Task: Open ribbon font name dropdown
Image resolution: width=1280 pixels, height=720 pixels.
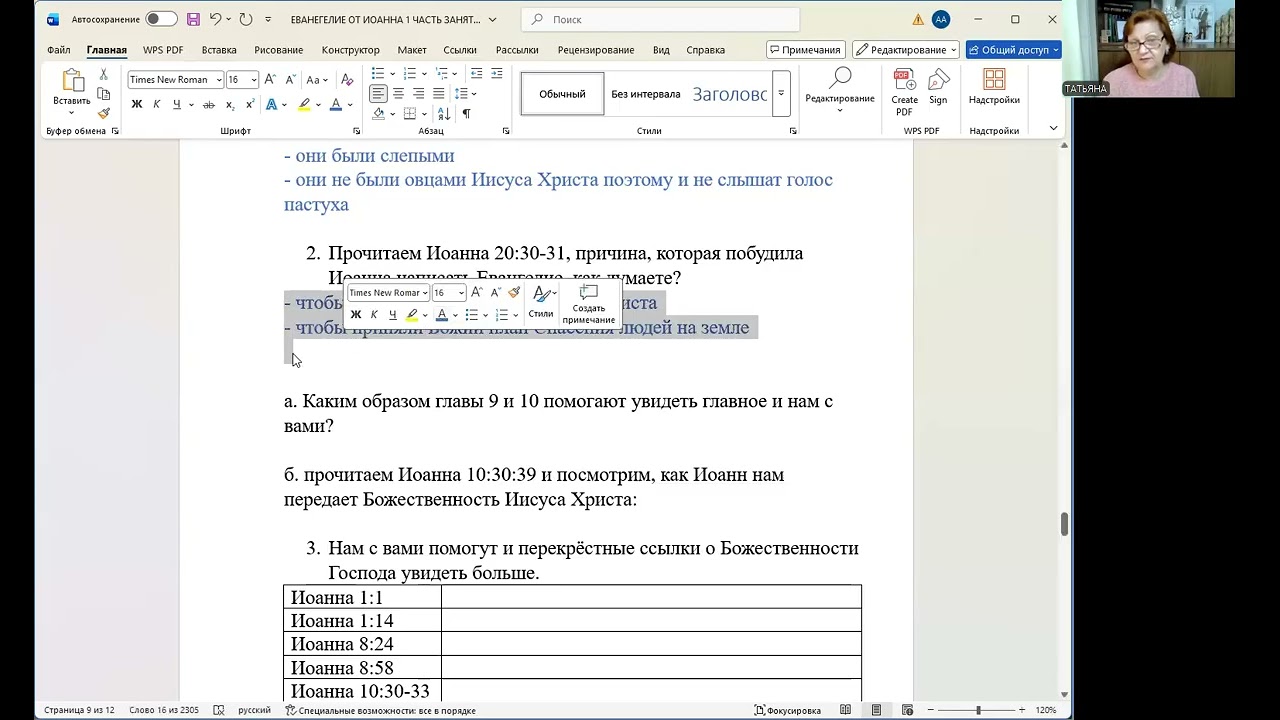Action: (219, 80)
